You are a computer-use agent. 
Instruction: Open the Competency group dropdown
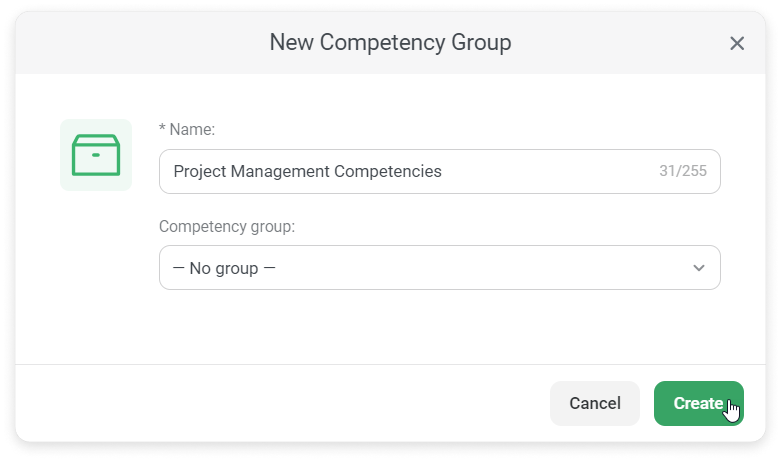tap(439, 267)
